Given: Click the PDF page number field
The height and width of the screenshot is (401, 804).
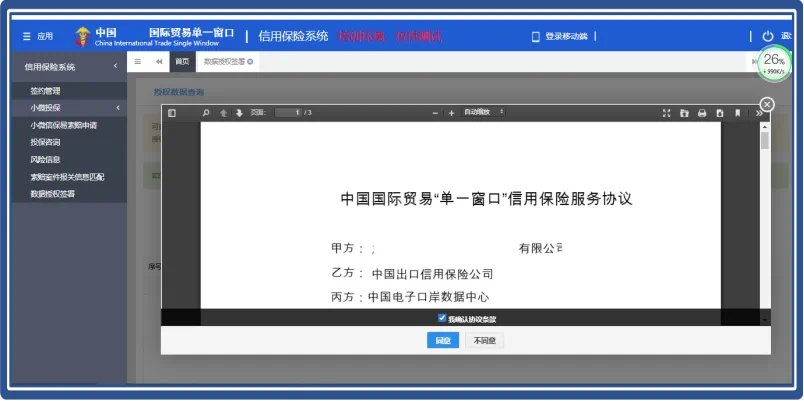Looking at the screenshot, I should click(288, 113).
